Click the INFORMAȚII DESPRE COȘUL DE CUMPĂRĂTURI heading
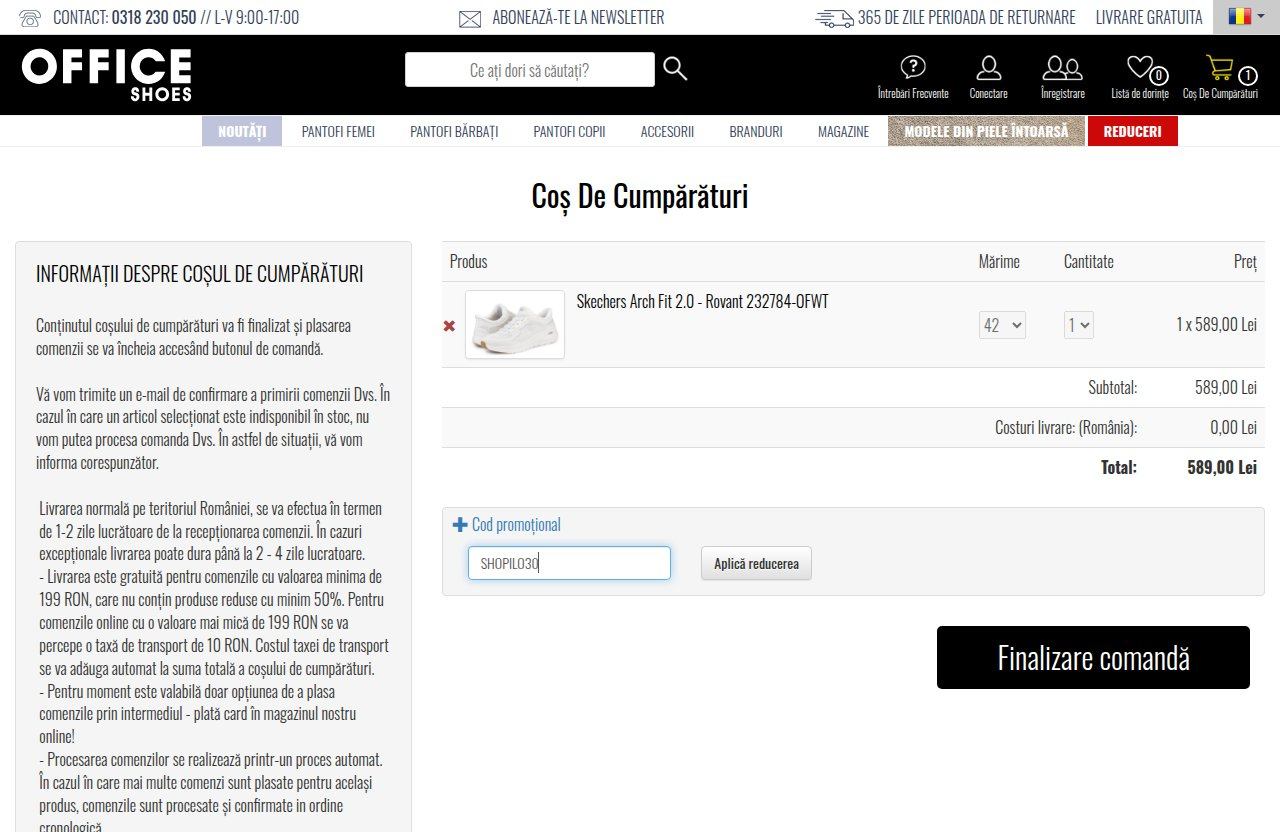Screen dimensions: 1280x832 pos(200,274)
